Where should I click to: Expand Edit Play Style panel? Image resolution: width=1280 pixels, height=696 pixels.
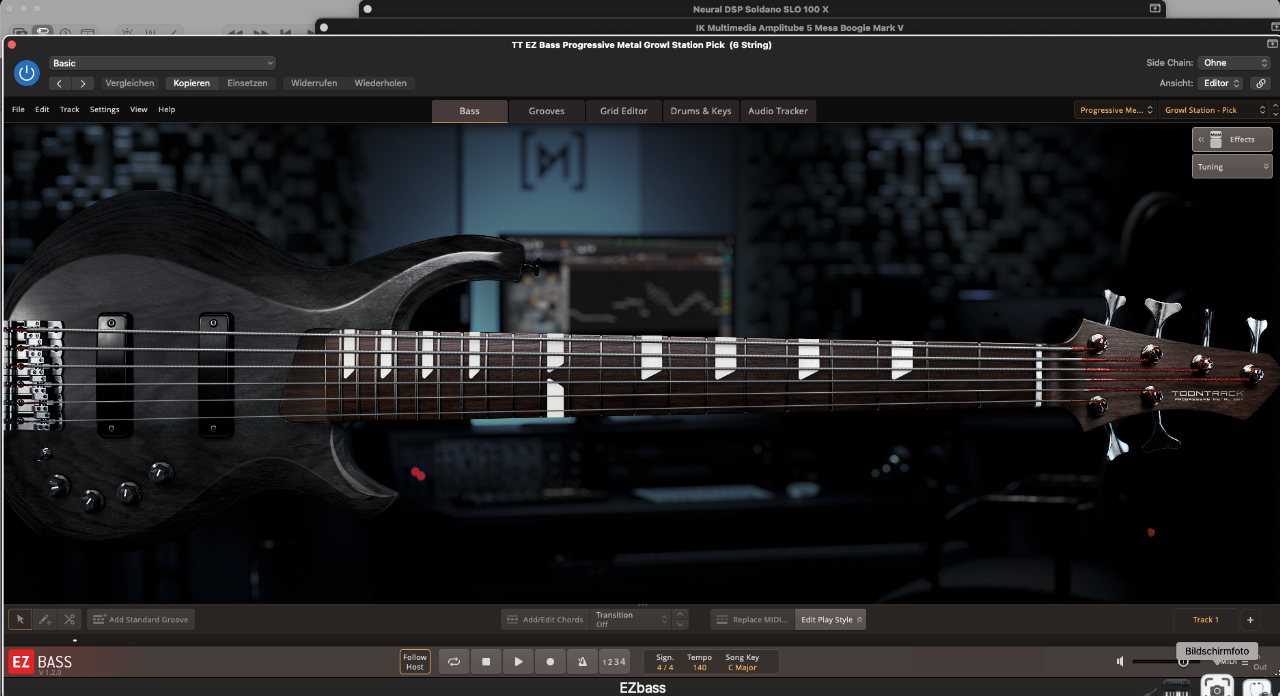click(831, 619)
